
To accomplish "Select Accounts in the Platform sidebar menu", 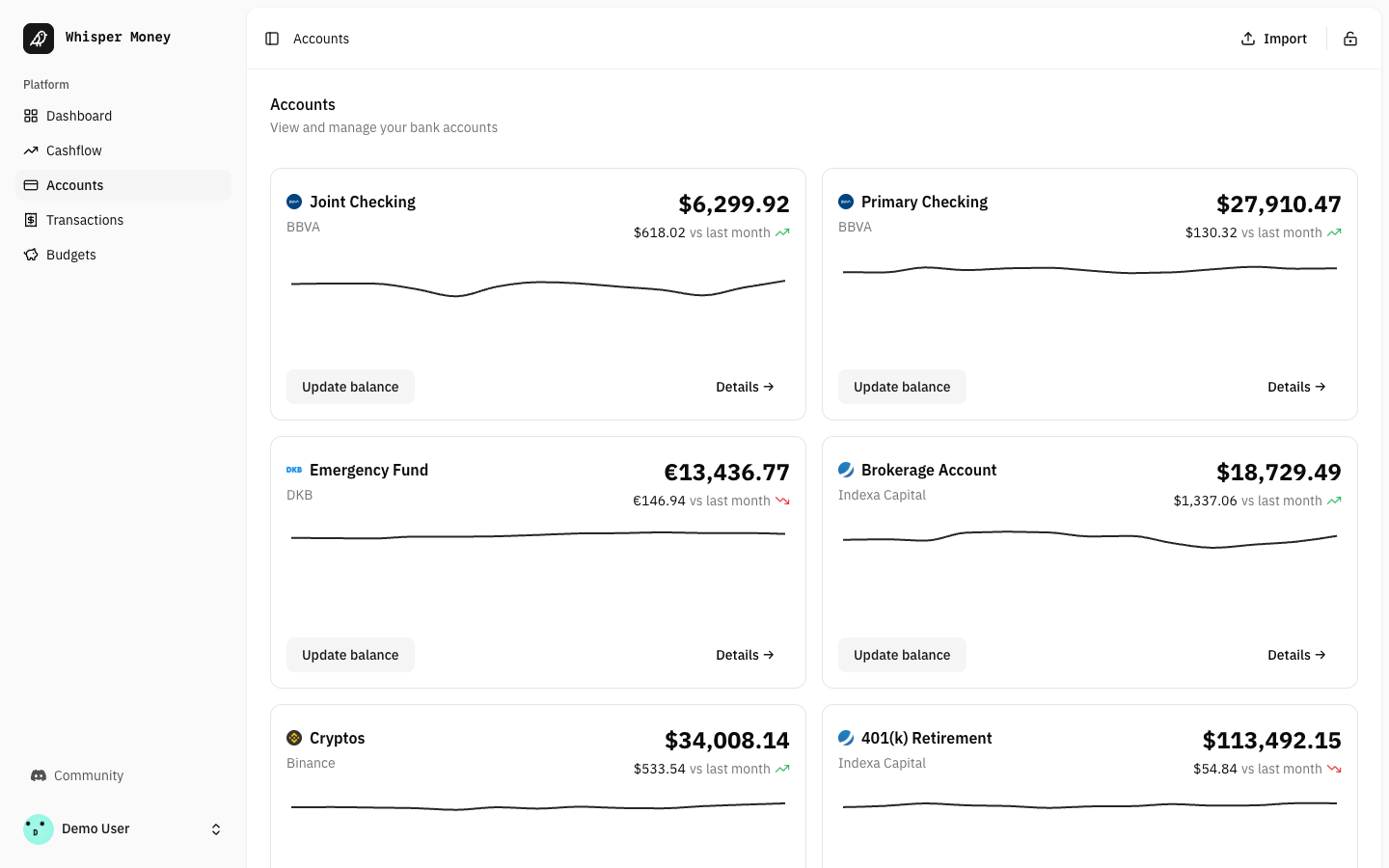I will tap(74, 185).
